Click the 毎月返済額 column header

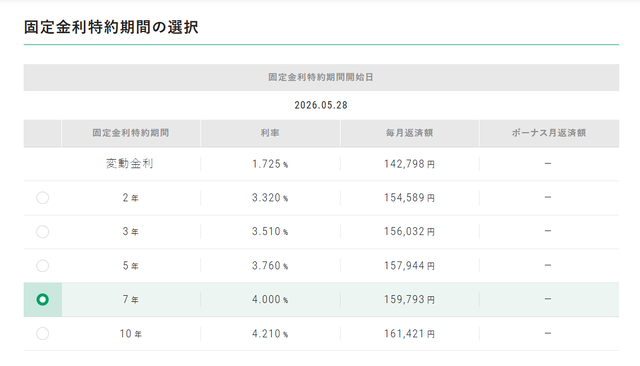409,133
